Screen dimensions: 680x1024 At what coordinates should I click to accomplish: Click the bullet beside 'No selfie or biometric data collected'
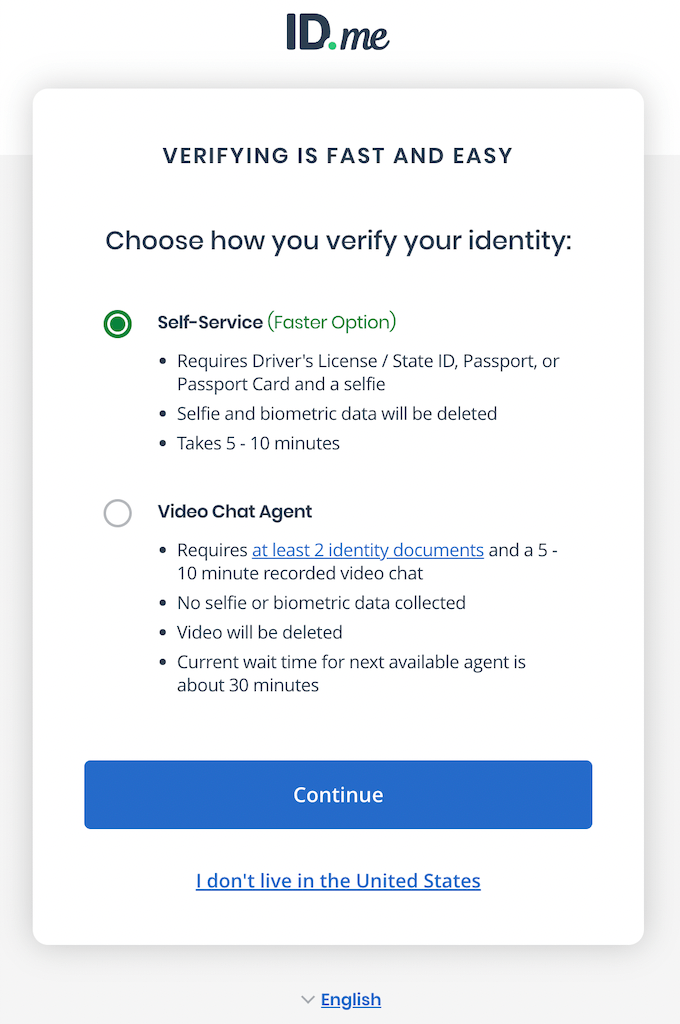[x=163, y=602]
